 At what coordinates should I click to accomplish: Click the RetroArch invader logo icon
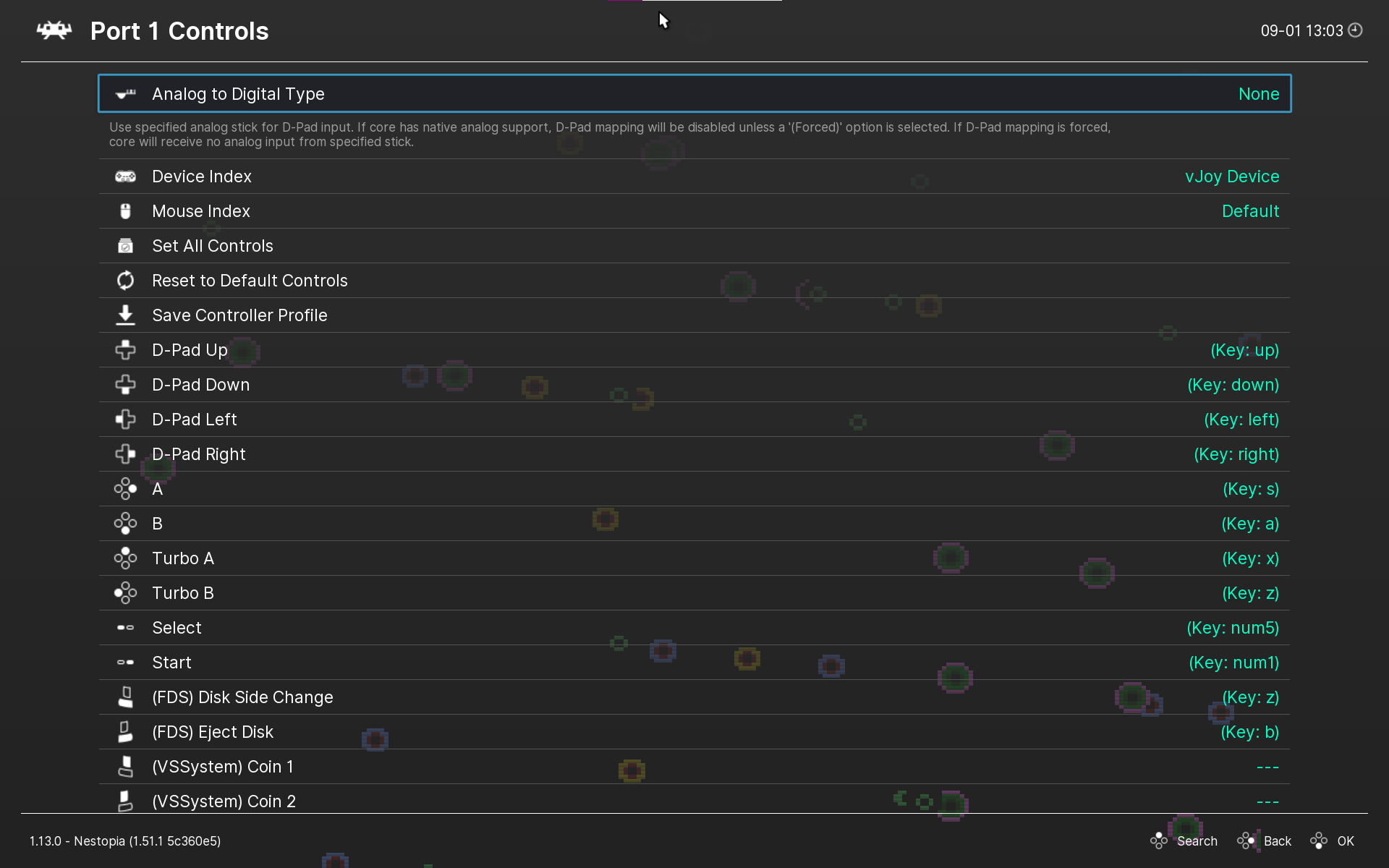(54, 30)
